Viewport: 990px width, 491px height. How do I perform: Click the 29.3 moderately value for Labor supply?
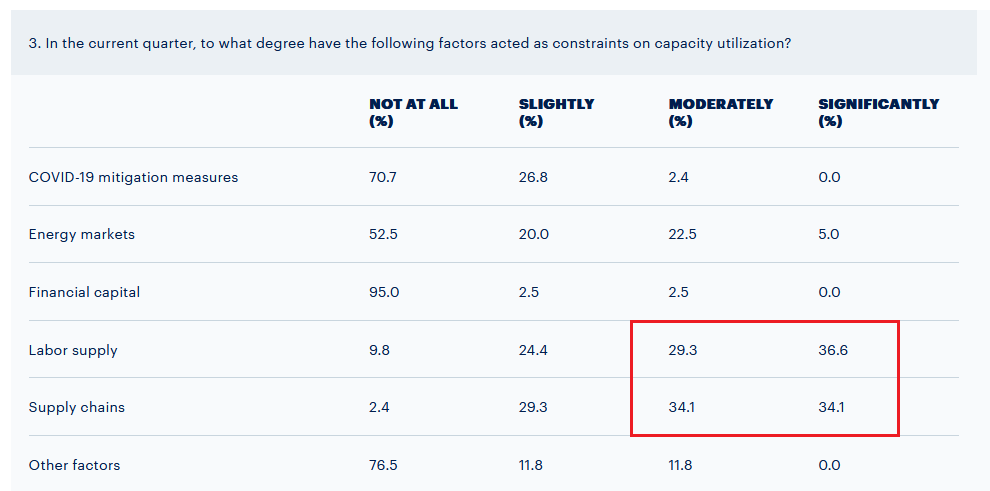point(683,350)
